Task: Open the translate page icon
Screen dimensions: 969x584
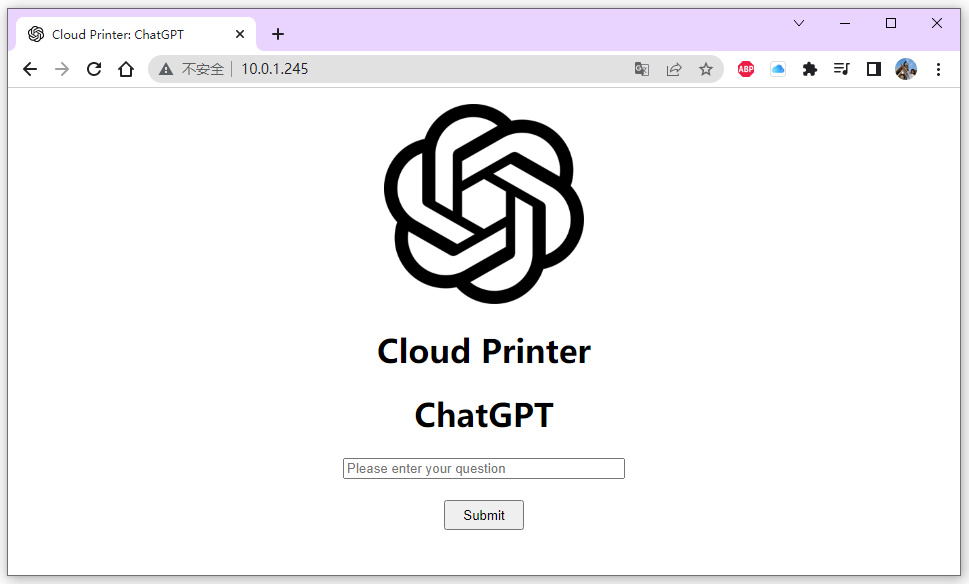Action: pyautogui.click(x=641, y=69)
